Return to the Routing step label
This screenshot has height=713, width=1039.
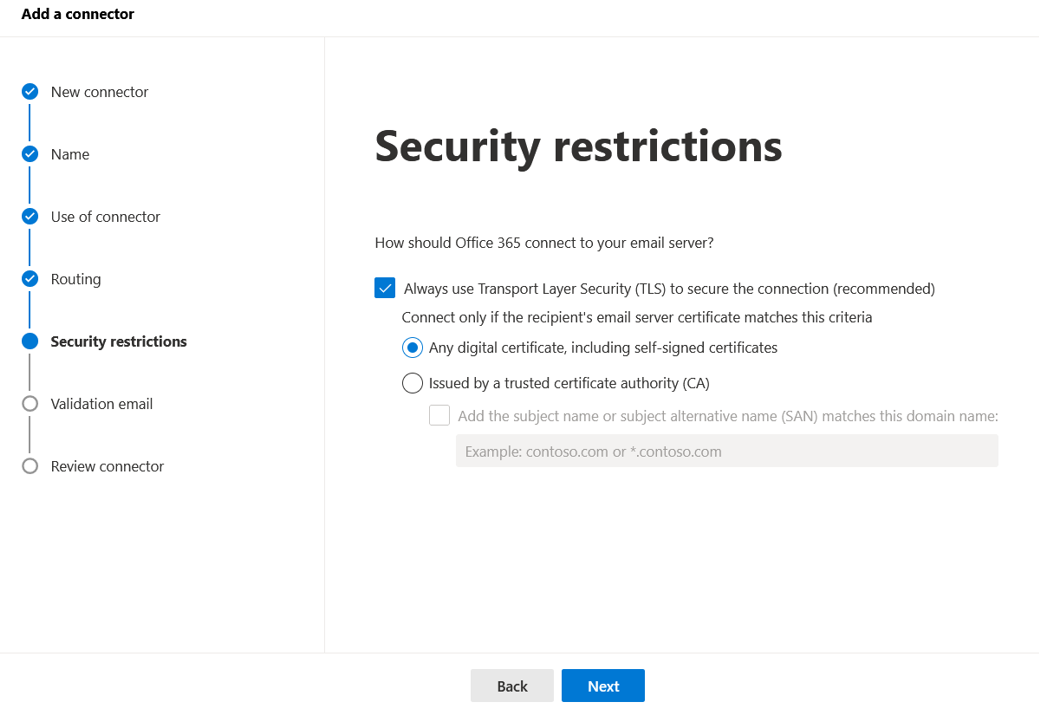76,279
